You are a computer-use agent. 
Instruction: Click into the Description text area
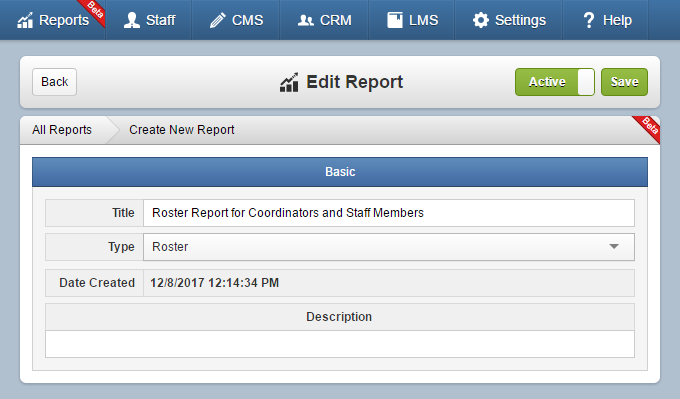pyautogui.click(x=340, y=344)
